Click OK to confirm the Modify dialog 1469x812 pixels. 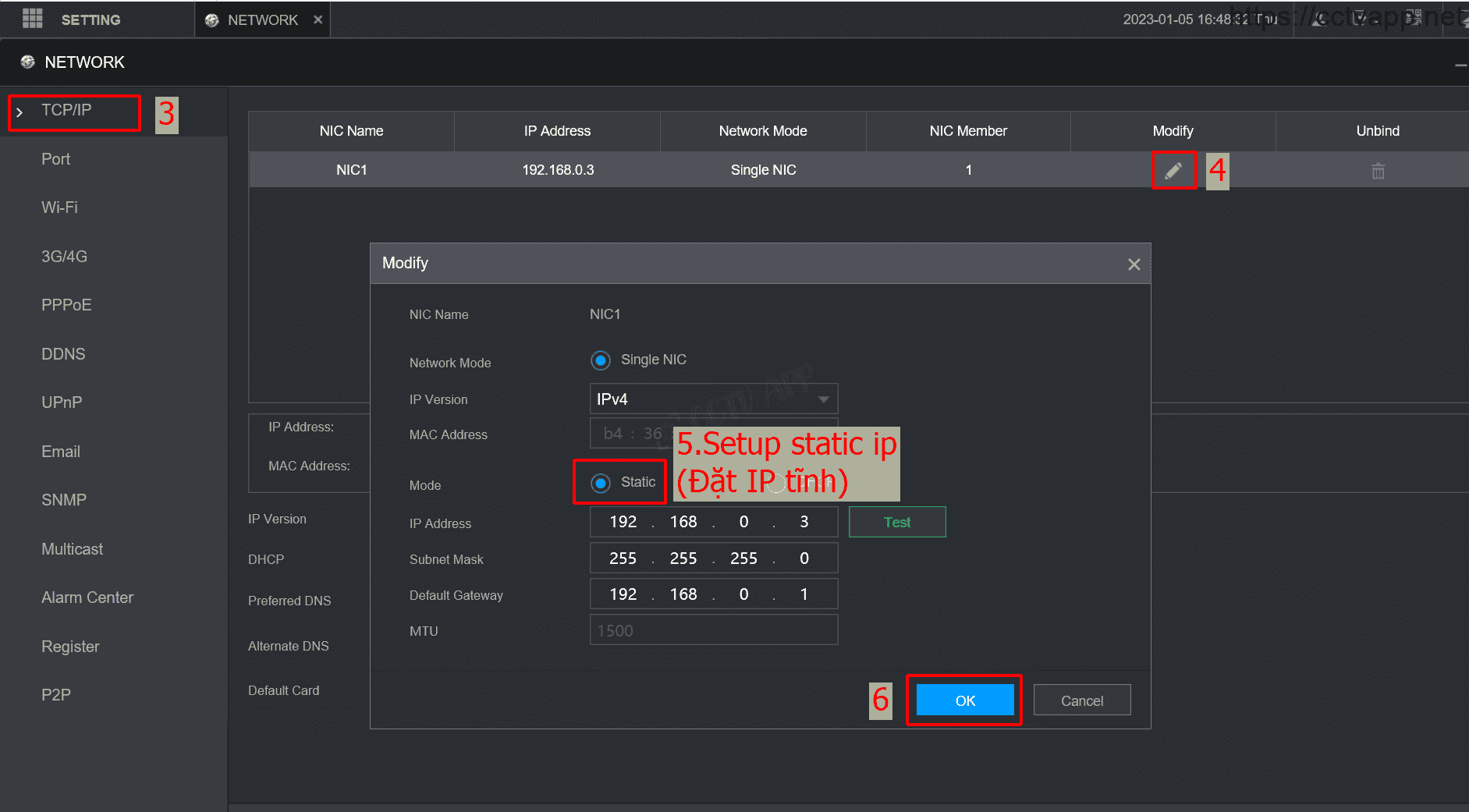click(x=964, y=700)
